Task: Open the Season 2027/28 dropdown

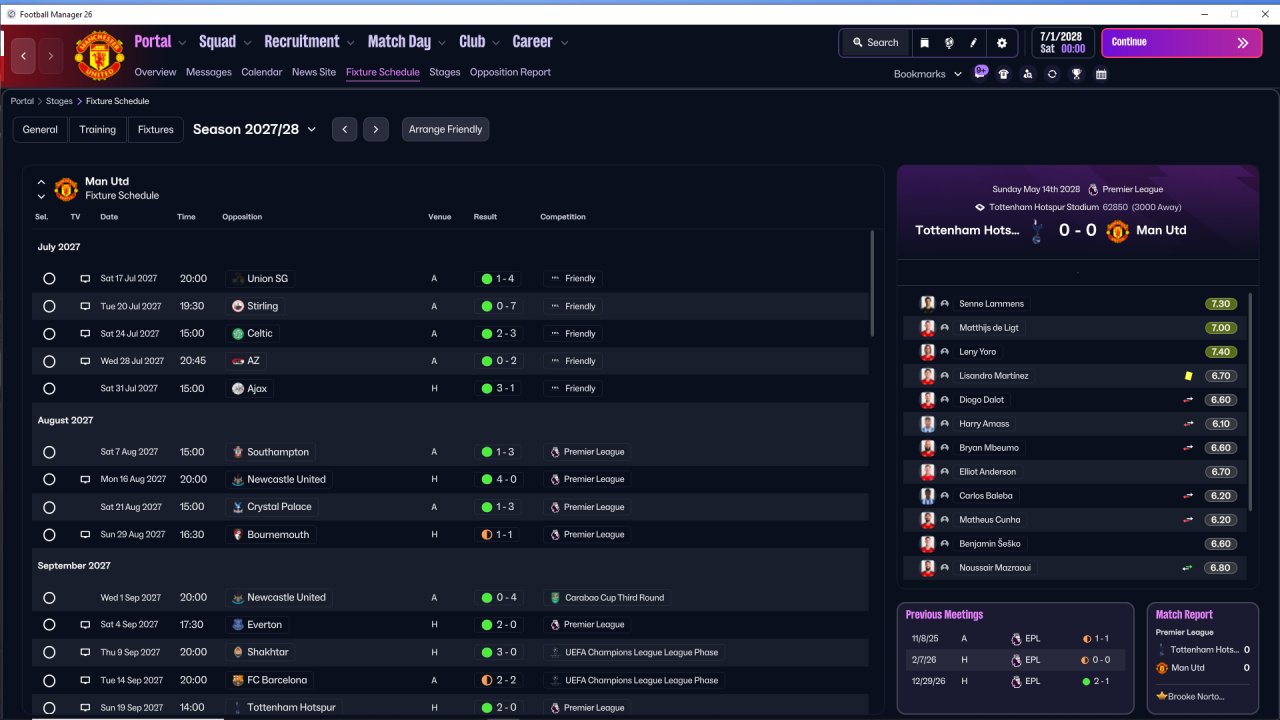Action: coord(254,129)
